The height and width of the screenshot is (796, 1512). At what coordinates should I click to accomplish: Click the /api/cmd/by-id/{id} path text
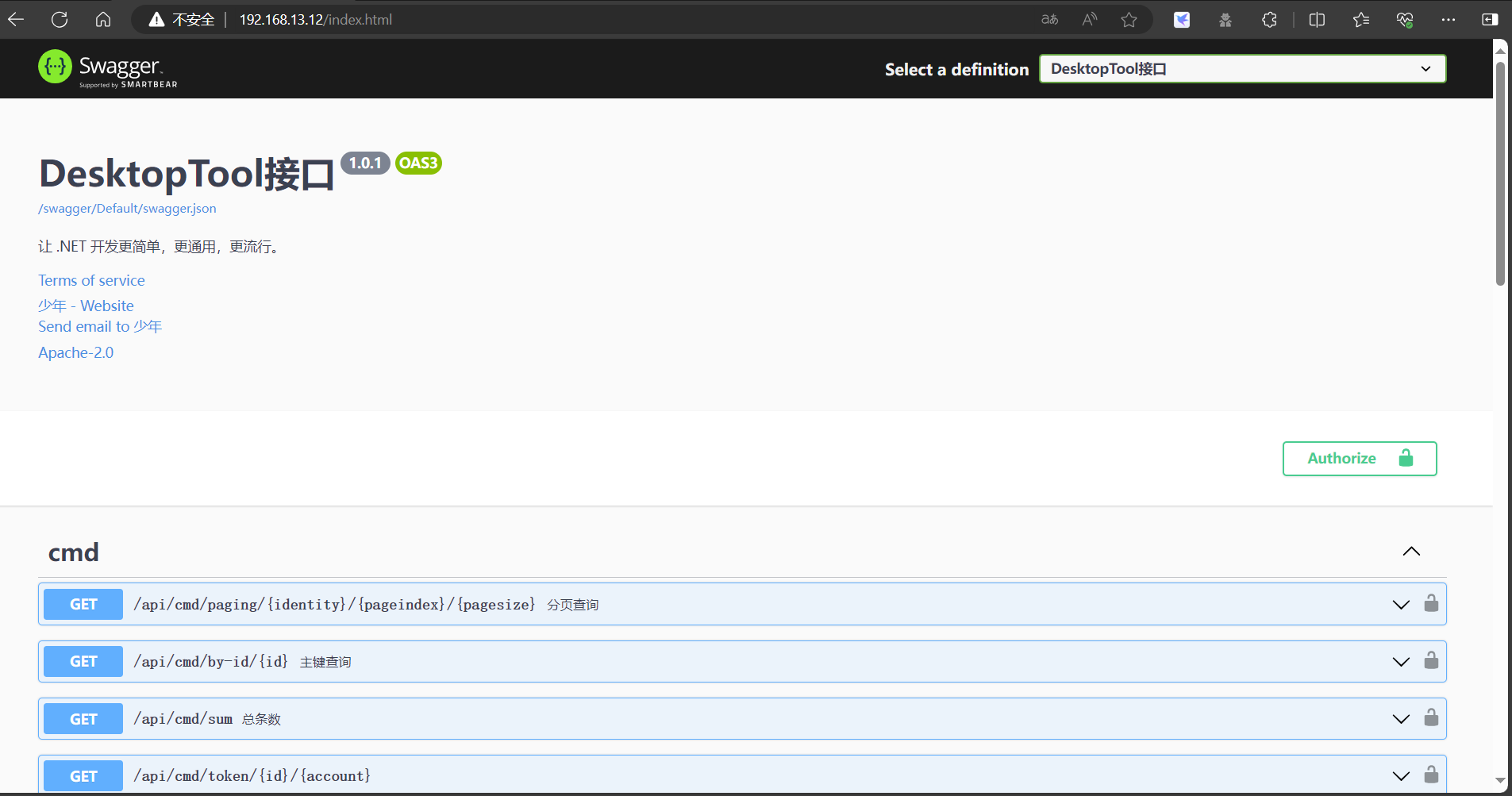point(210,661)
